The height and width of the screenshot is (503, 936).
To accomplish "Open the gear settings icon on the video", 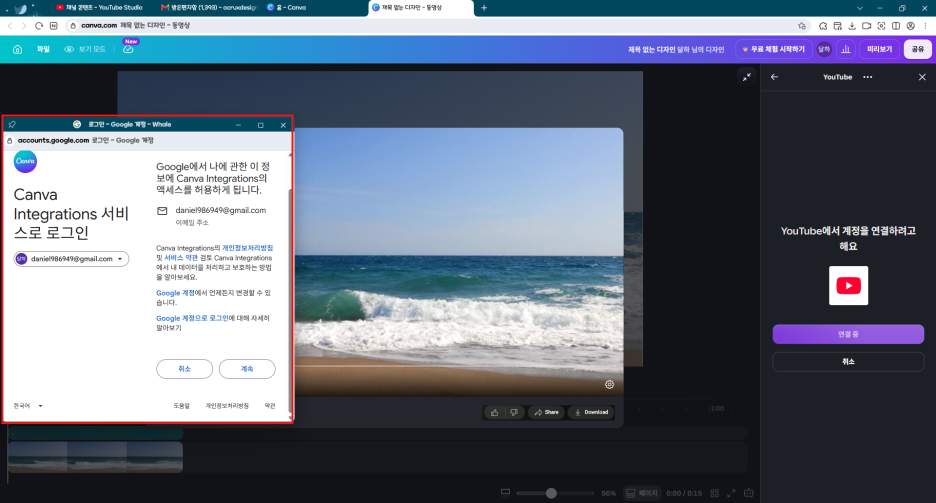I will click(x=609, y=385).
